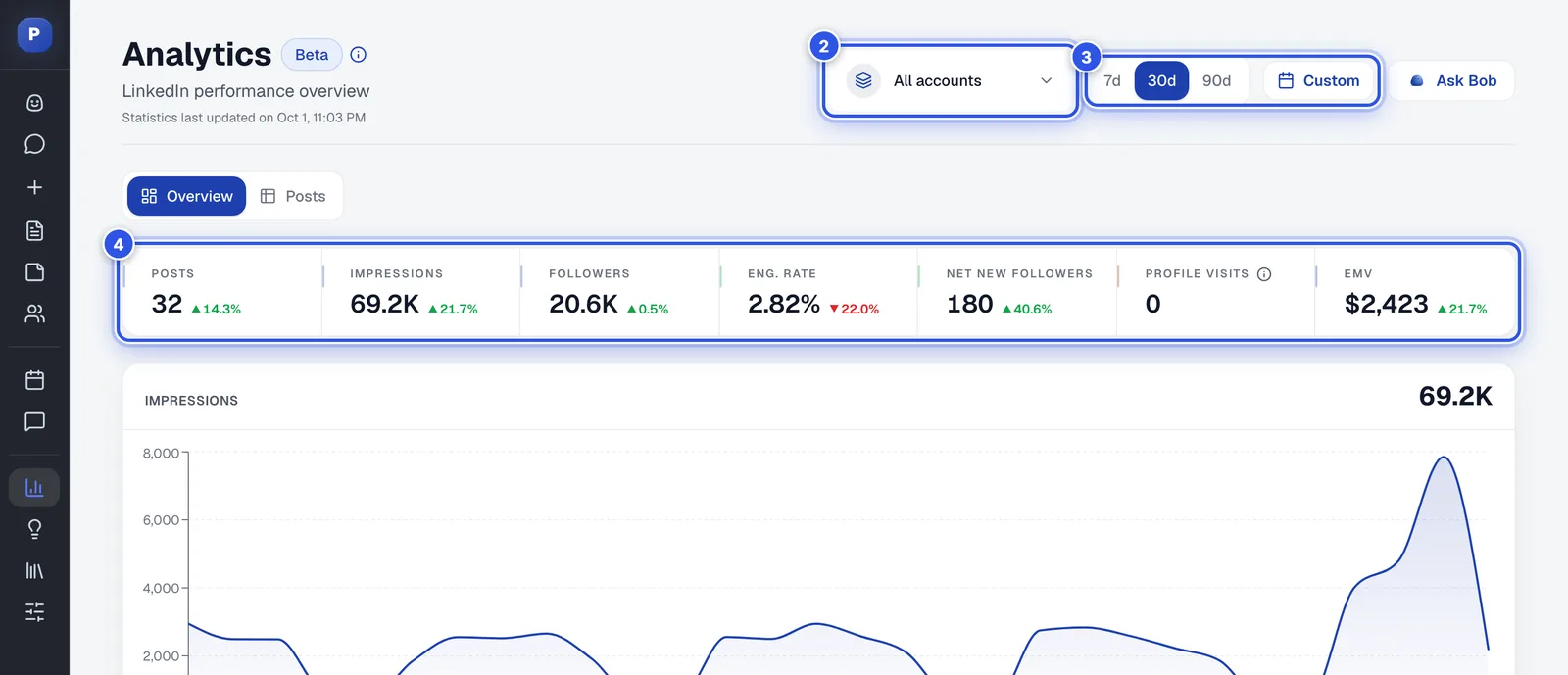Click the Ask Bob button

click(1452, 80)
